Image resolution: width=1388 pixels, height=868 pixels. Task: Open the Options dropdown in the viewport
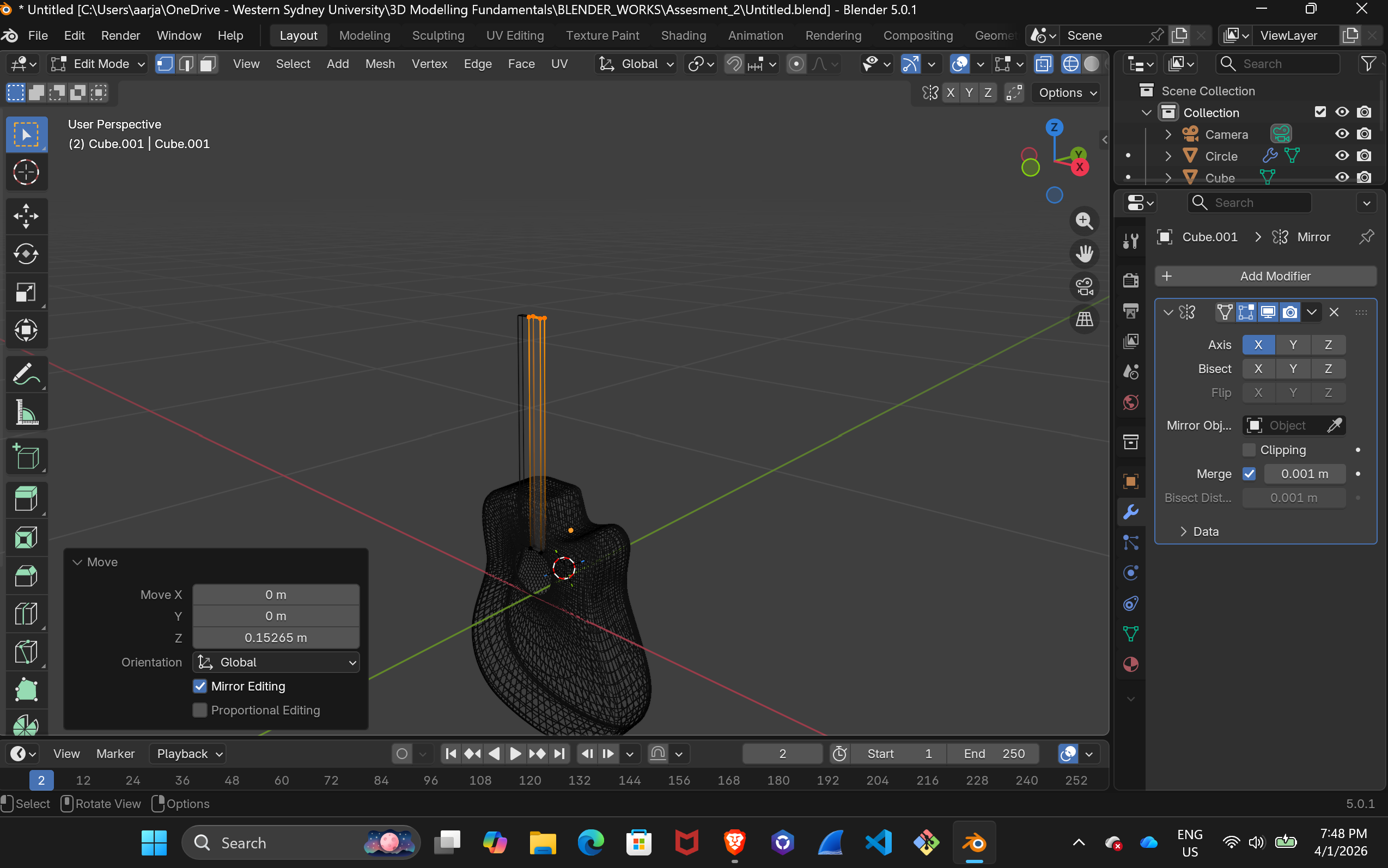coord(1067,93)
